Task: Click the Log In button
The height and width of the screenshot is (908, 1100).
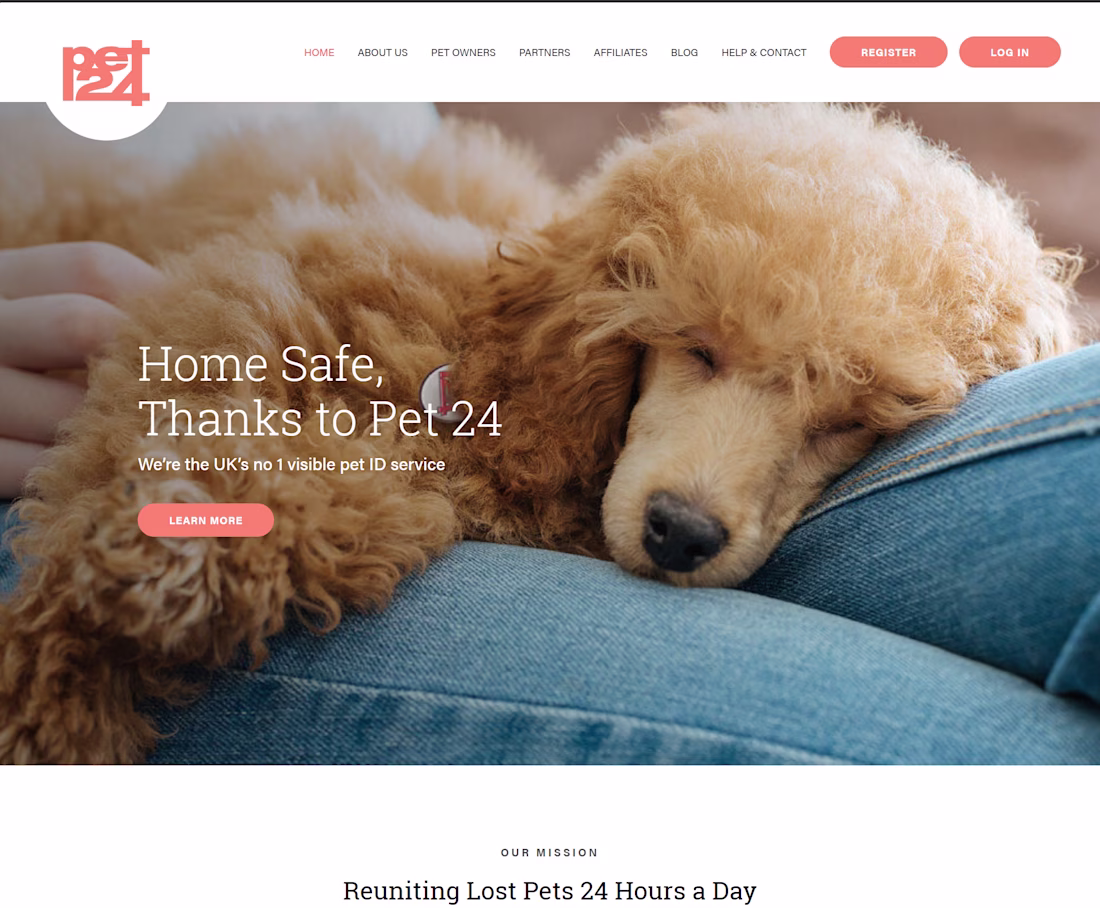Action: pos(1010,52)
